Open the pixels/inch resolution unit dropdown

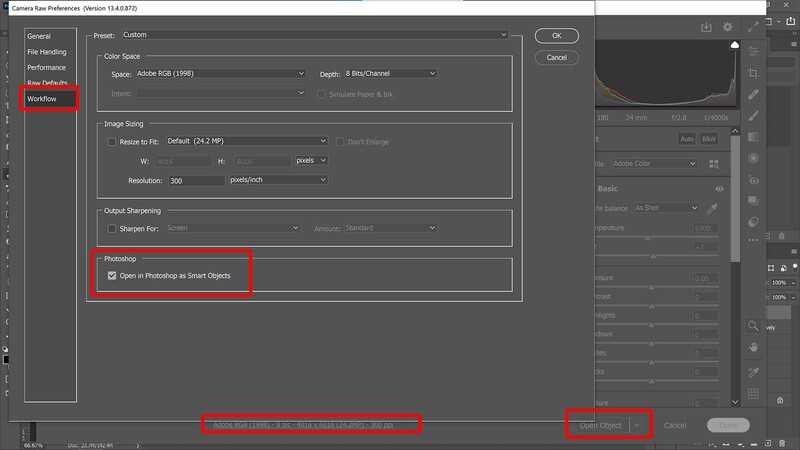[278, 180]
